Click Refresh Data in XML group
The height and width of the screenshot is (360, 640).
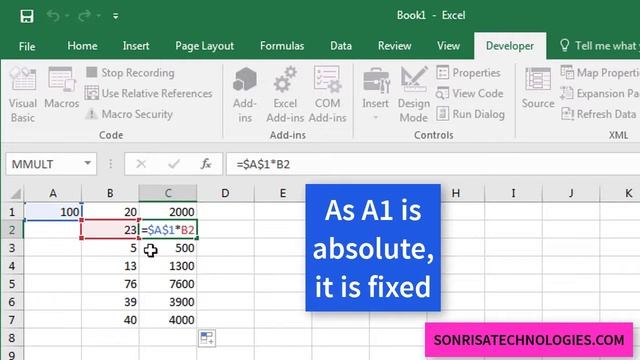[599, 114]
